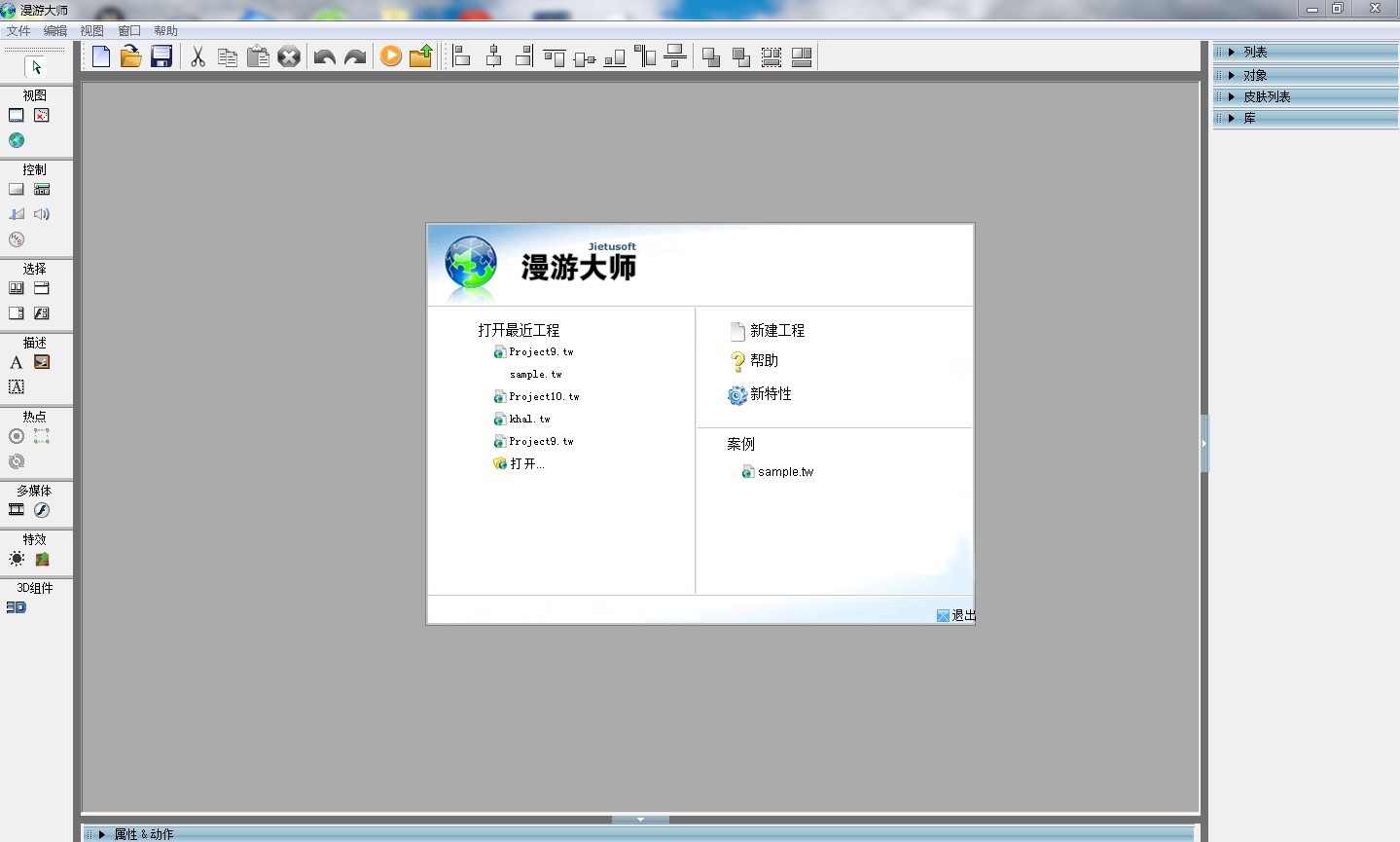
Task: Expand the 对象 panel
Action: (x=1306, y=75)
